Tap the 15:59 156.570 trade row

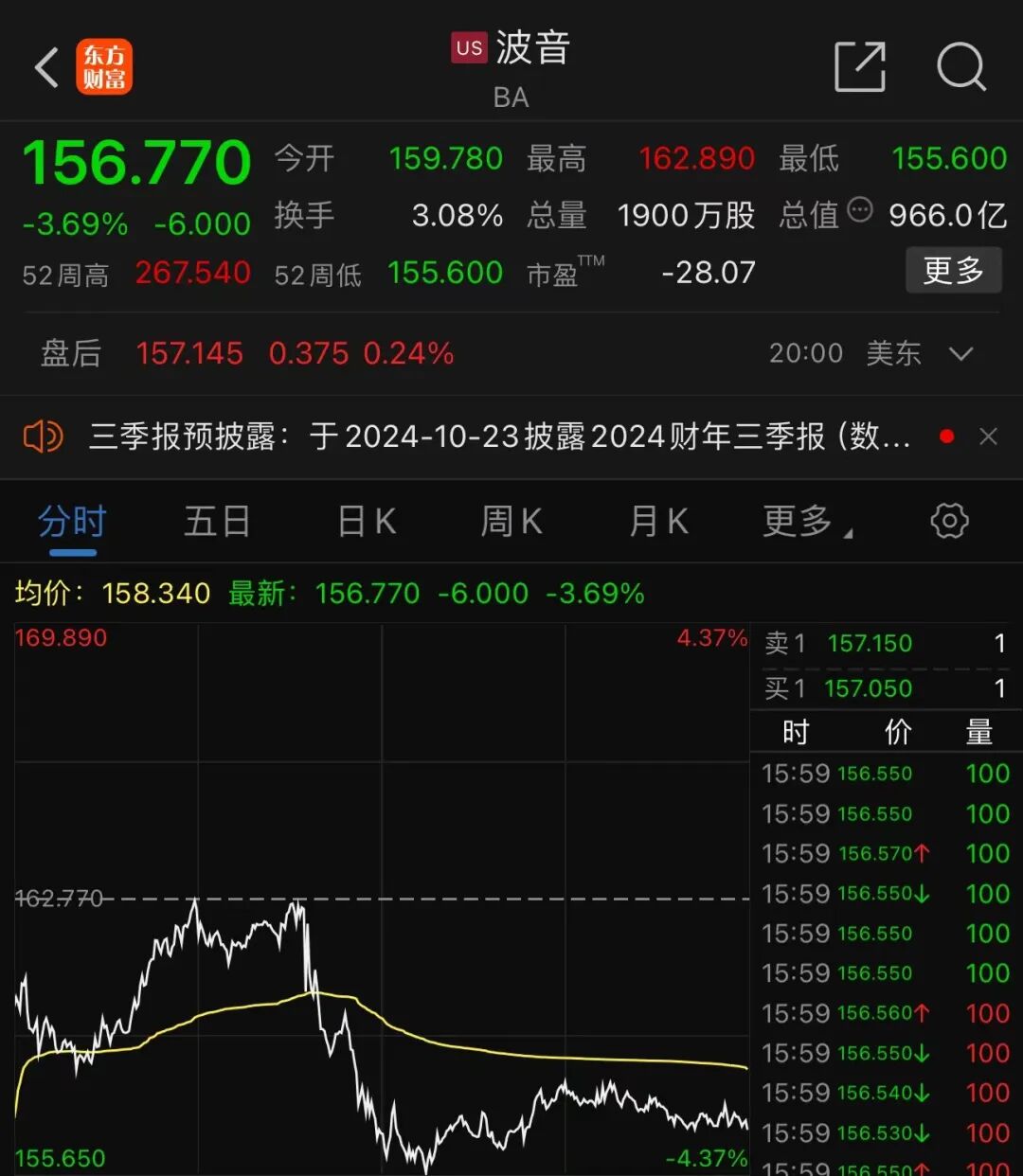point(886,853)
